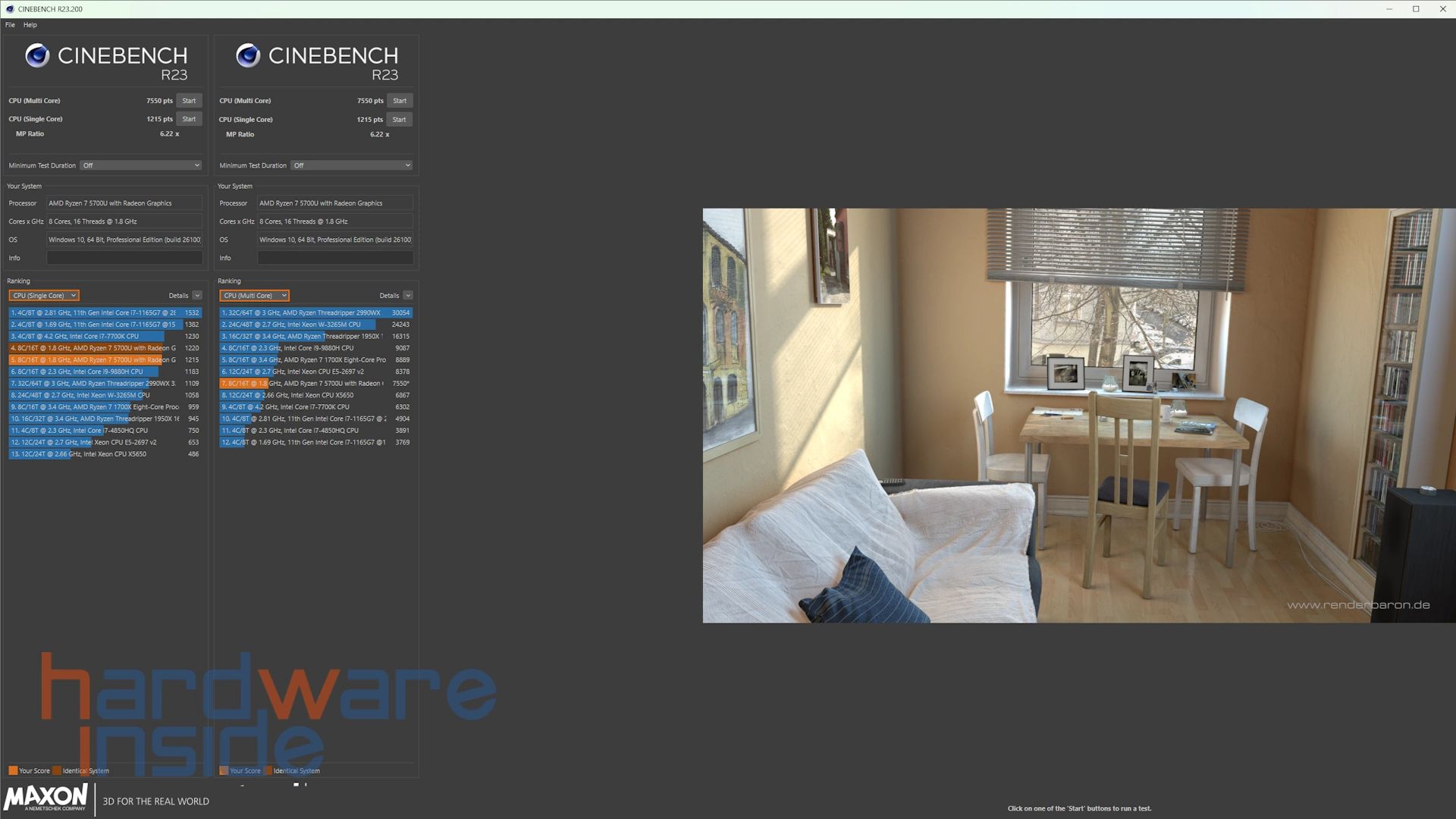Click the Processor field in the left panel

(x=124, y=203)
